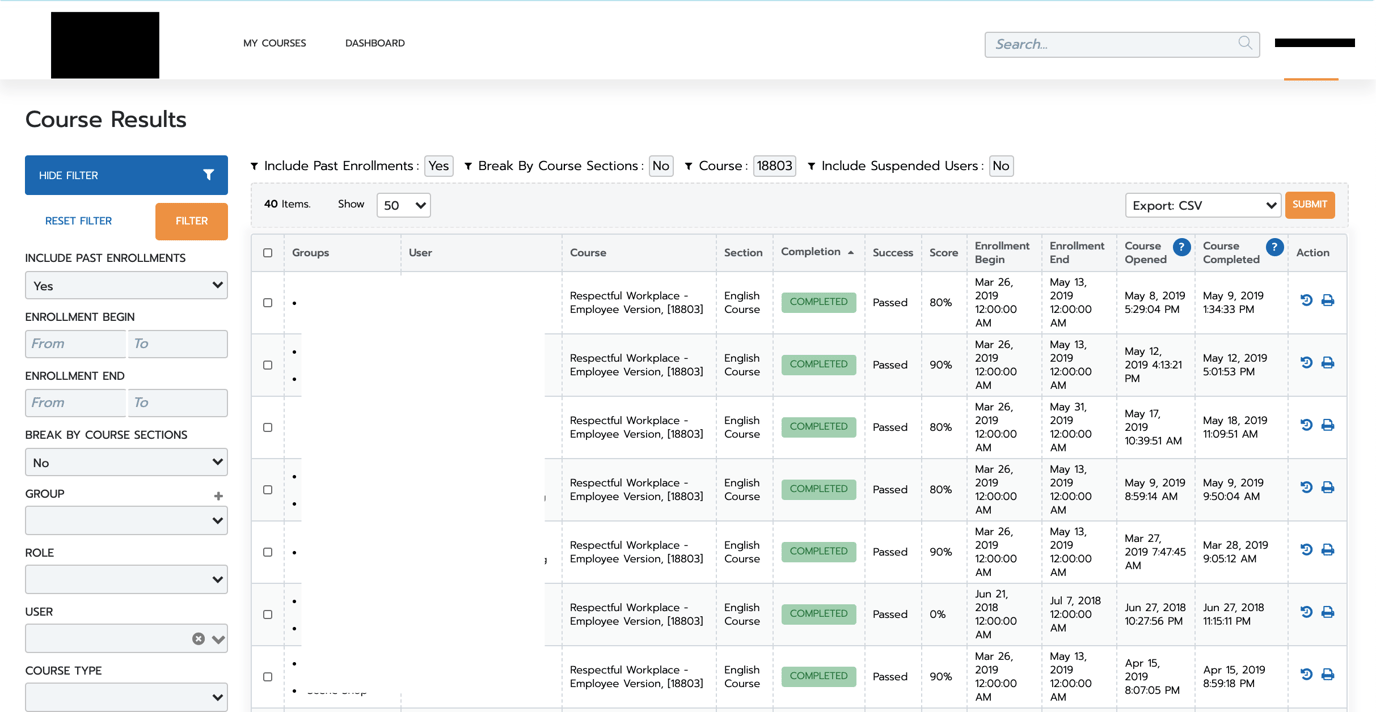Viewport: 1376px width, 712px height.
Task: Click the search magnifier icon
Action: tap(1244, 43)
